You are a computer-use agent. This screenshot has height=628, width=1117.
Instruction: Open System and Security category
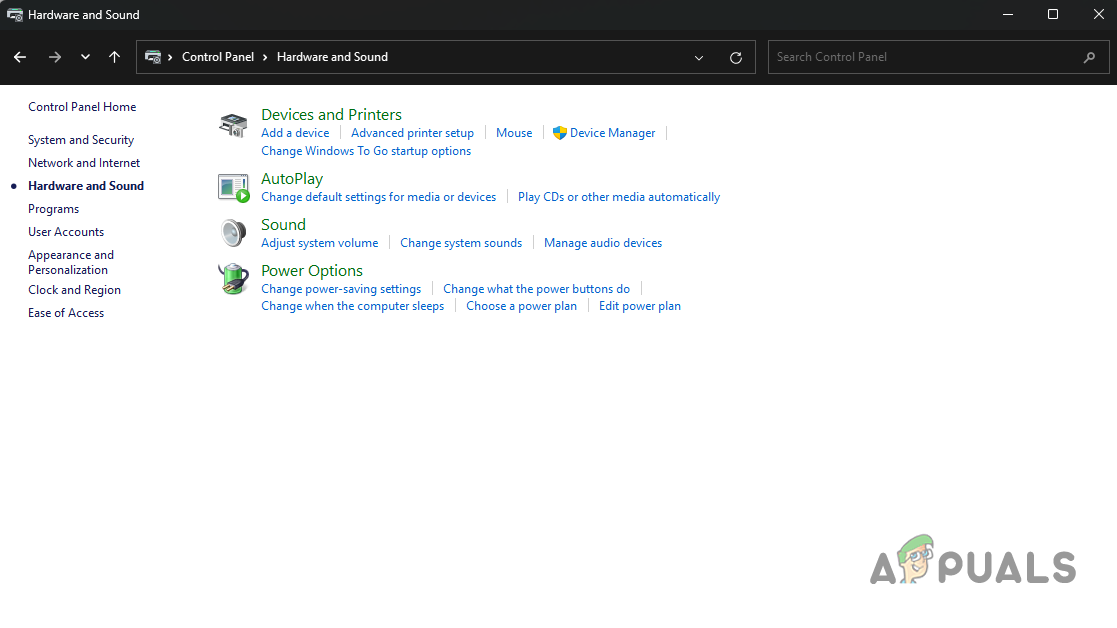click(81, 140)
